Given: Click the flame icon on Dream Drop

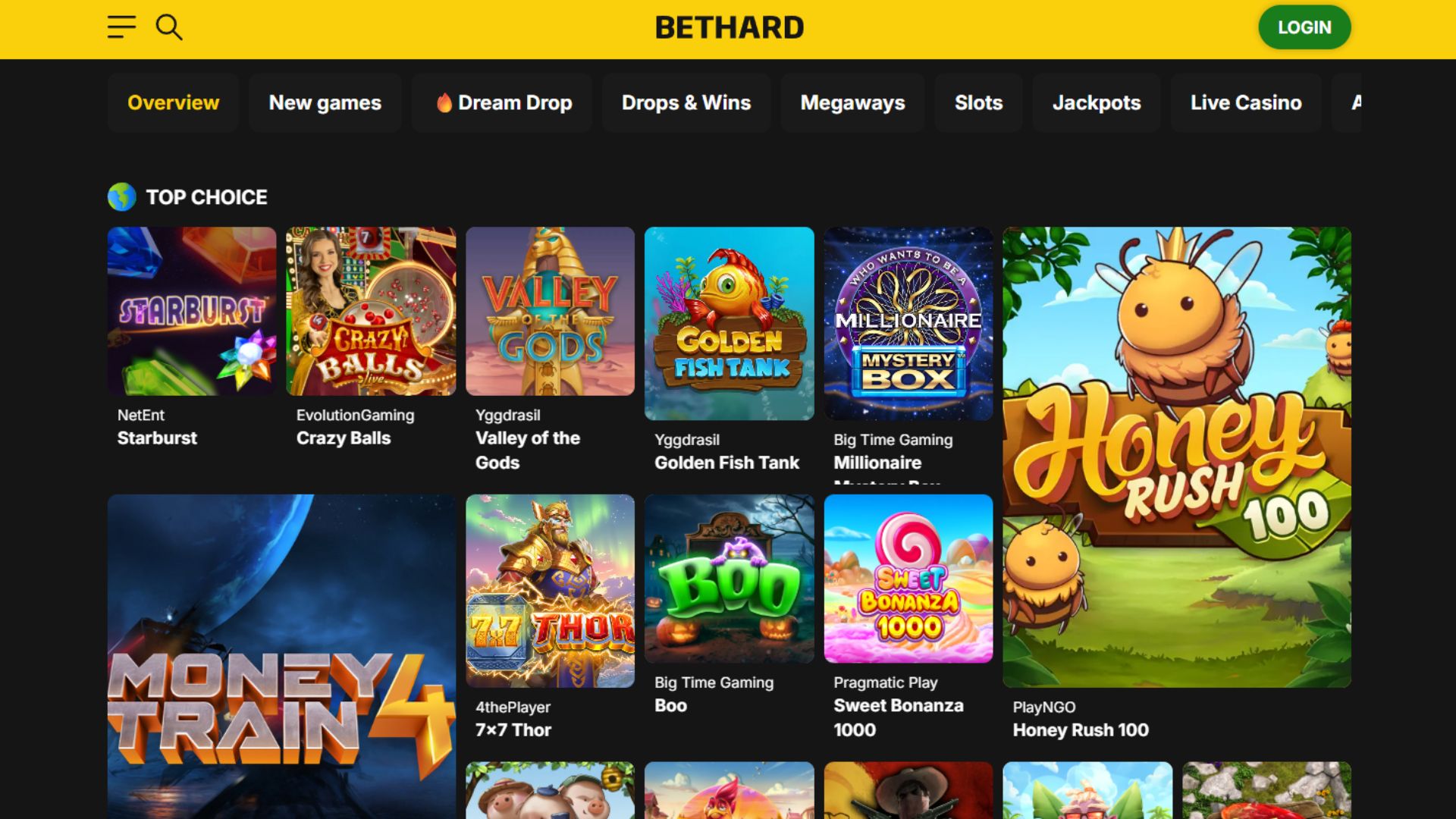Looking at the screenshot, I should pyautogui.click(x=444, y=102).
